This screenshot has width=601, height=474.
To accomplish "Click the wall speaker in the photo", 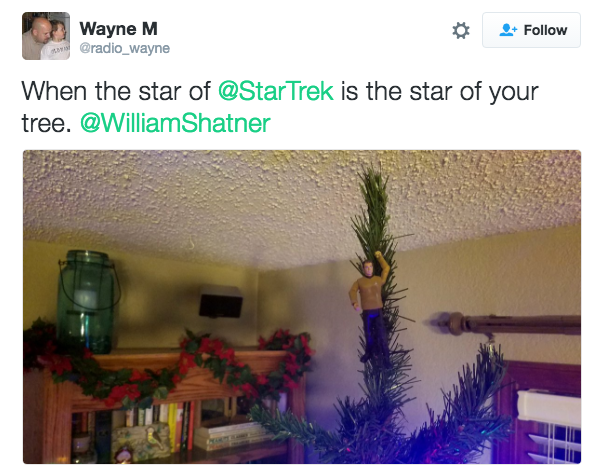I will coord(220,301).
